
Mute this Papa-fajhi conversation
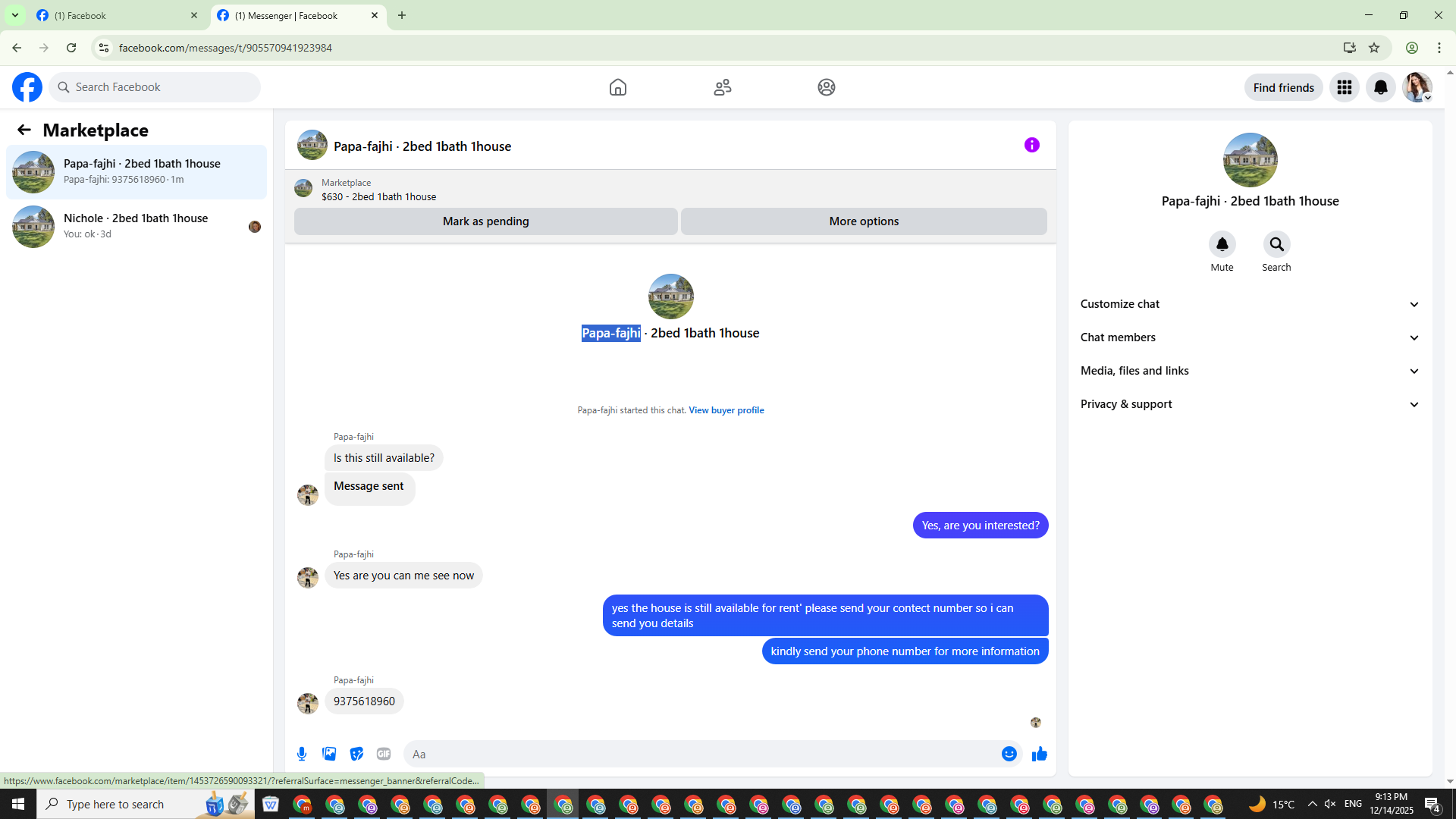click(1222, 244)
